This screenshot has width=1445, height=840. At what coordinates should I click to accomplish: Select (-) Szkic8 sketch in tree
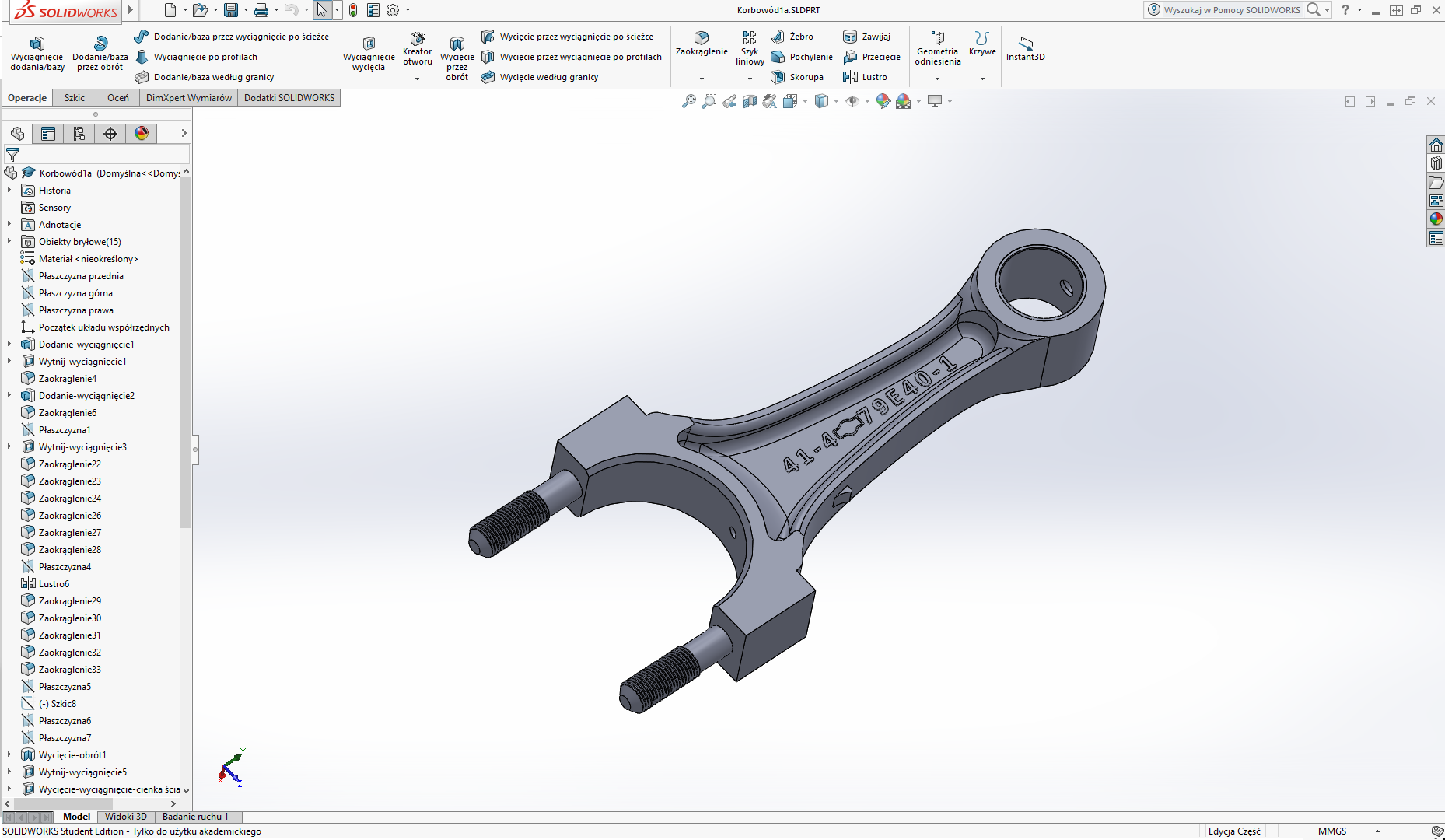click(58, 703)
